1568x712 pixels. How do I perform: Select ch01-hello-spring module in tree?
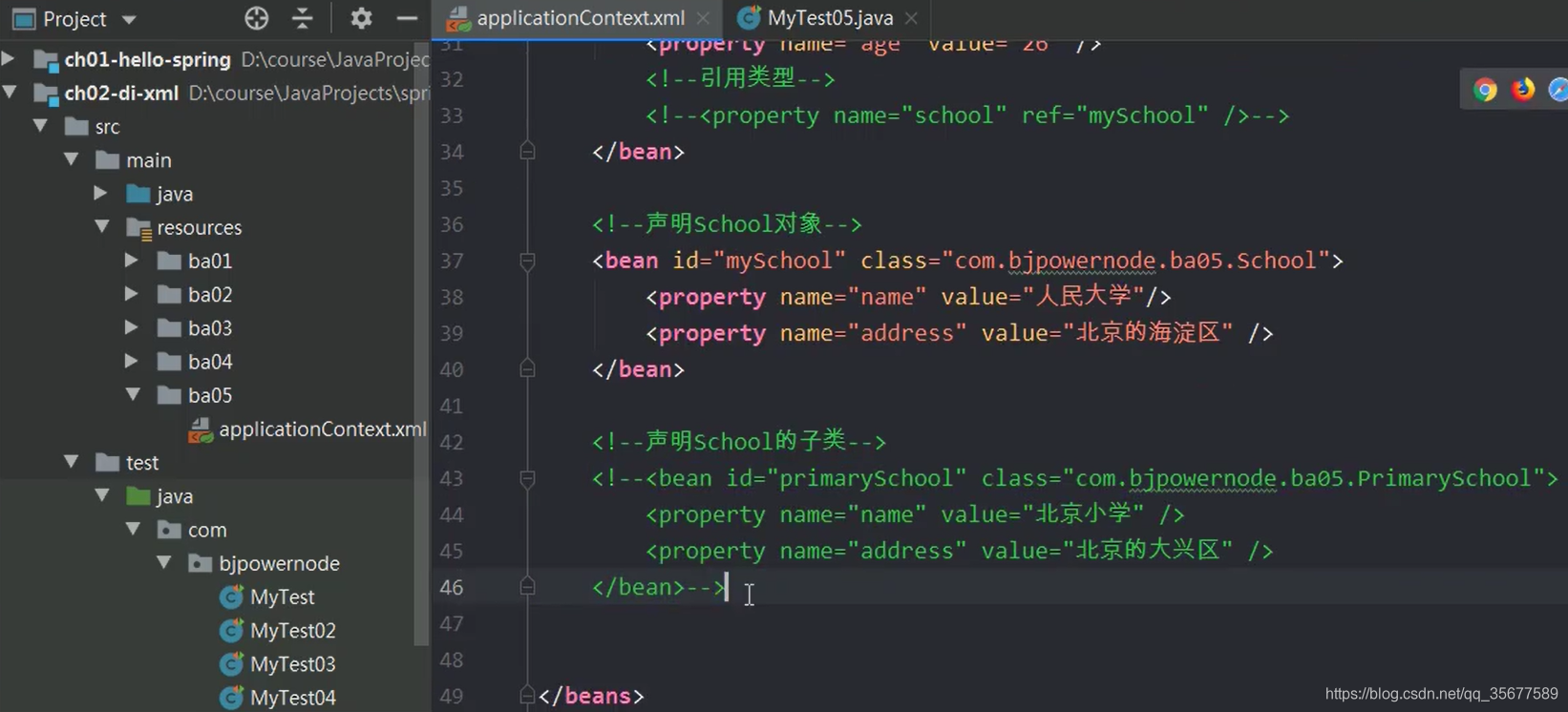click(x=148, y=59)
